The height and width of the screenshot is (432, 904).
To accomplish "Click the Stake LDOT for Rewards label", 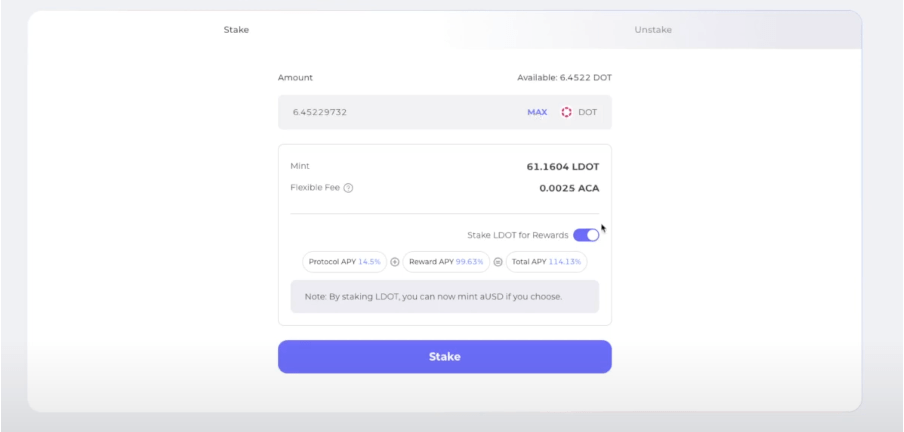I will tap(516, 235).
